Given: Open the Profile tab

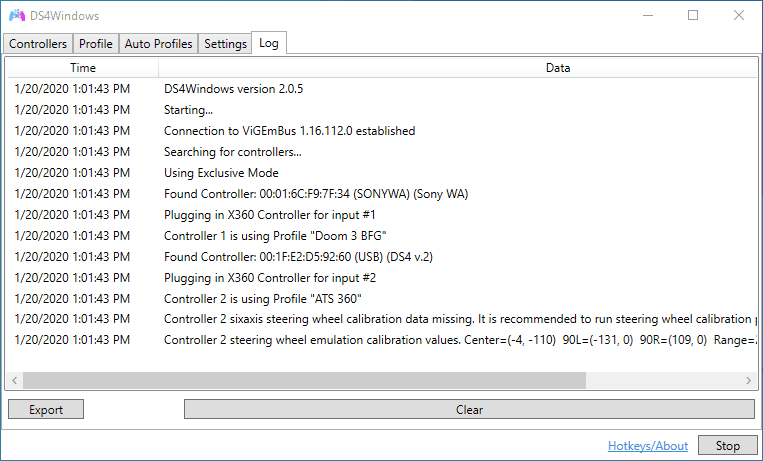Looking at the screenshot, I should click(96, 44).
